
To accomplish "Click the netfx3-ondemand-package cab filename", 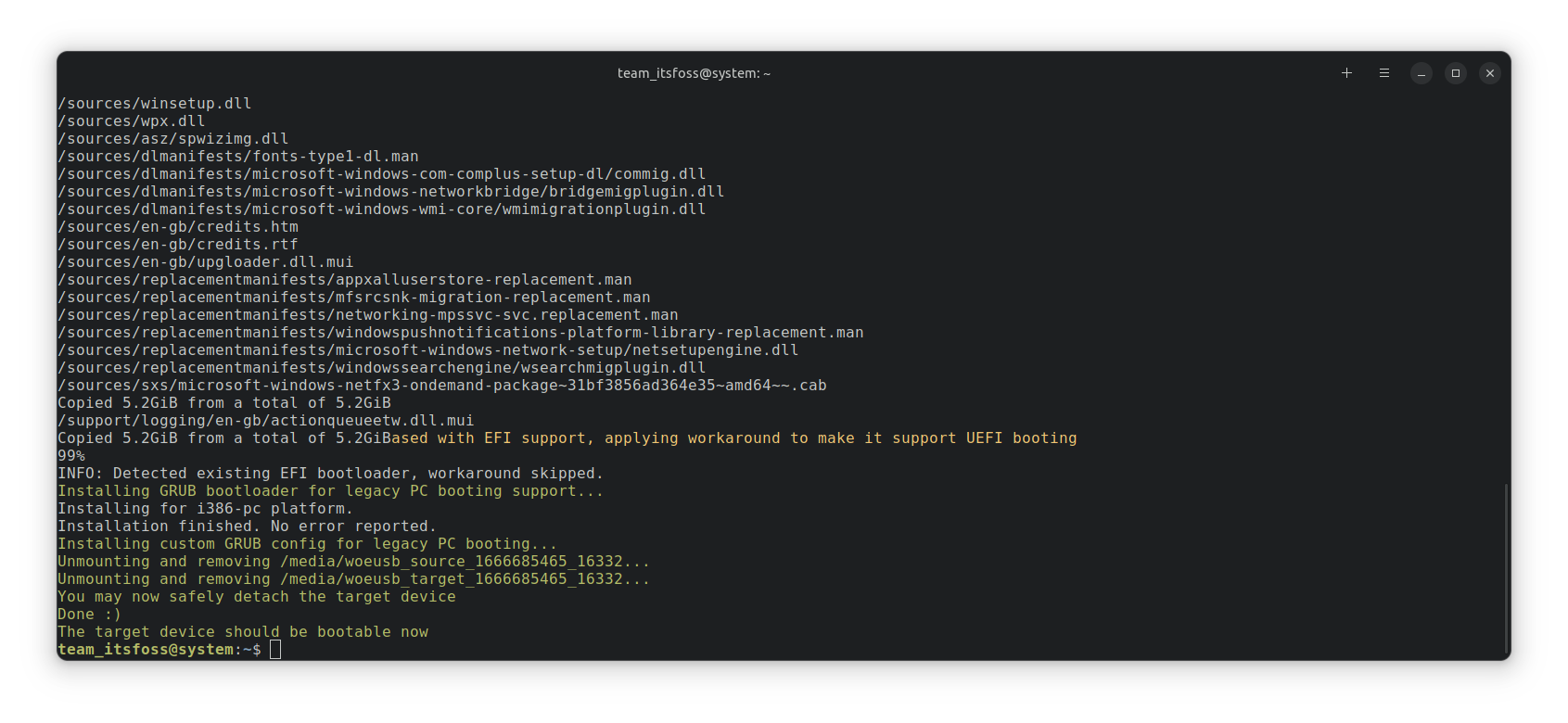I will 442,385.
